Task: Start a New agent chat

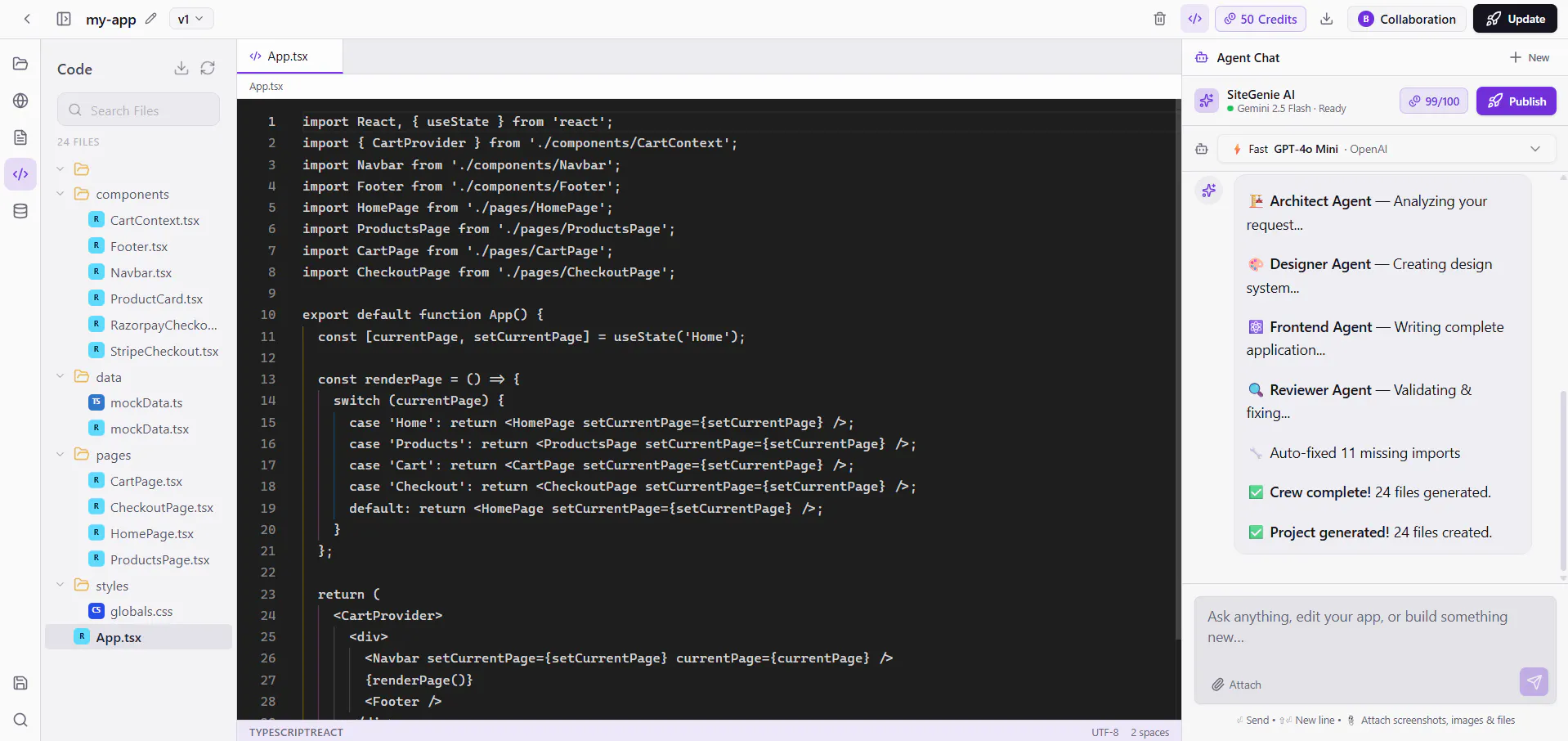Action: pyautogui.click(x=1530, y=57)
